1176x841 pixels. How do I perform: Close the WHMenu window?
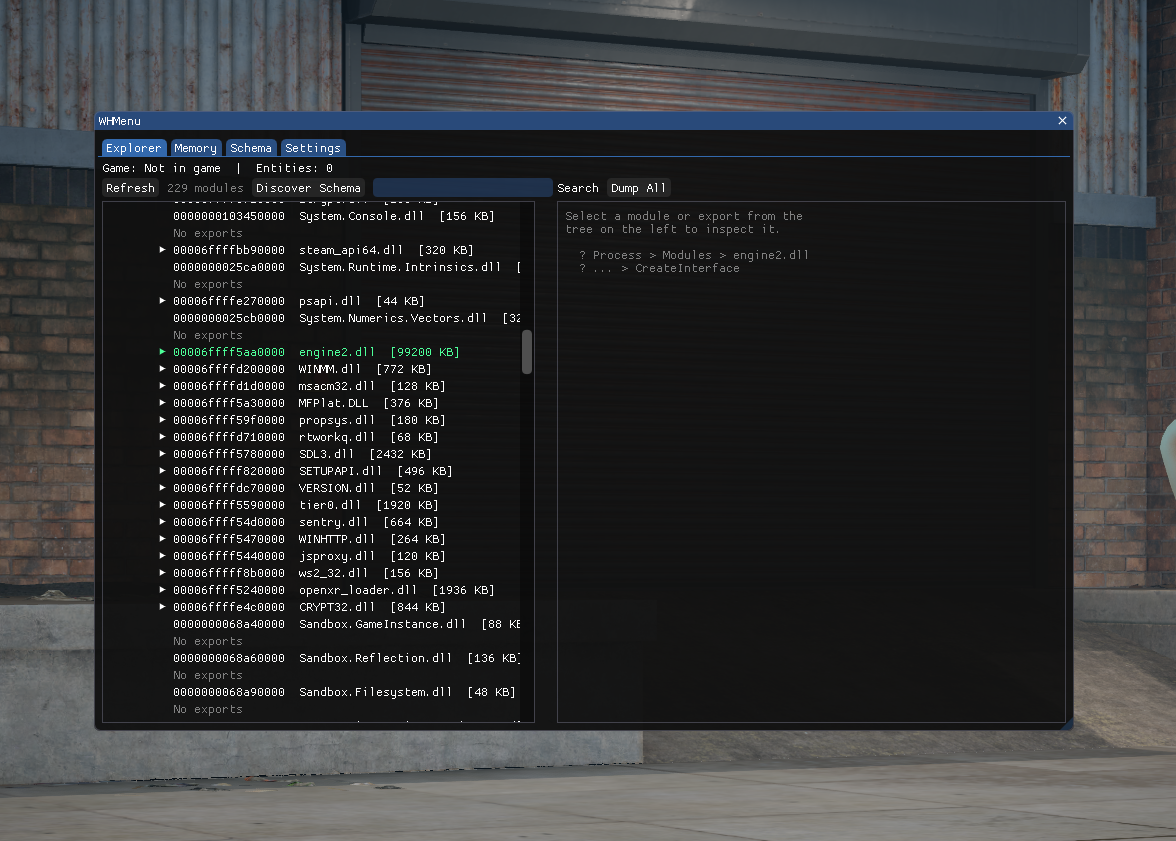pos(1062,121)
